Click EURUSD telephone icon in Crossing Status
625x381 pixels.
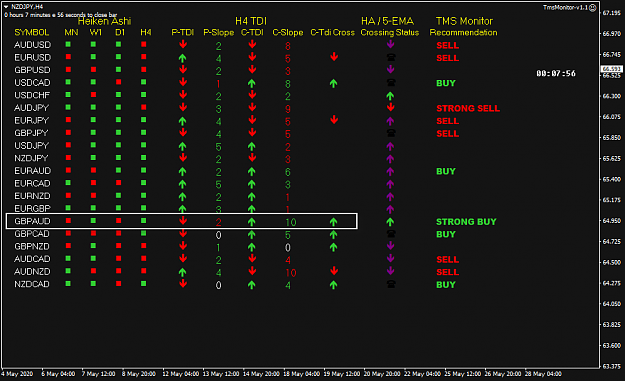tap(391, 57)
